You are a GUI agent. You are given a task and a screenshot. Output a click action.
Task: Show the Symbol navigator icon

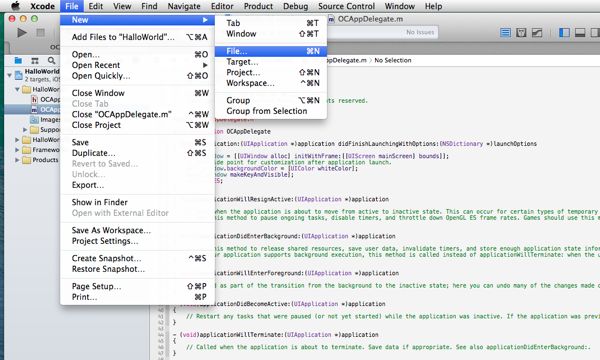coord(35,60)
